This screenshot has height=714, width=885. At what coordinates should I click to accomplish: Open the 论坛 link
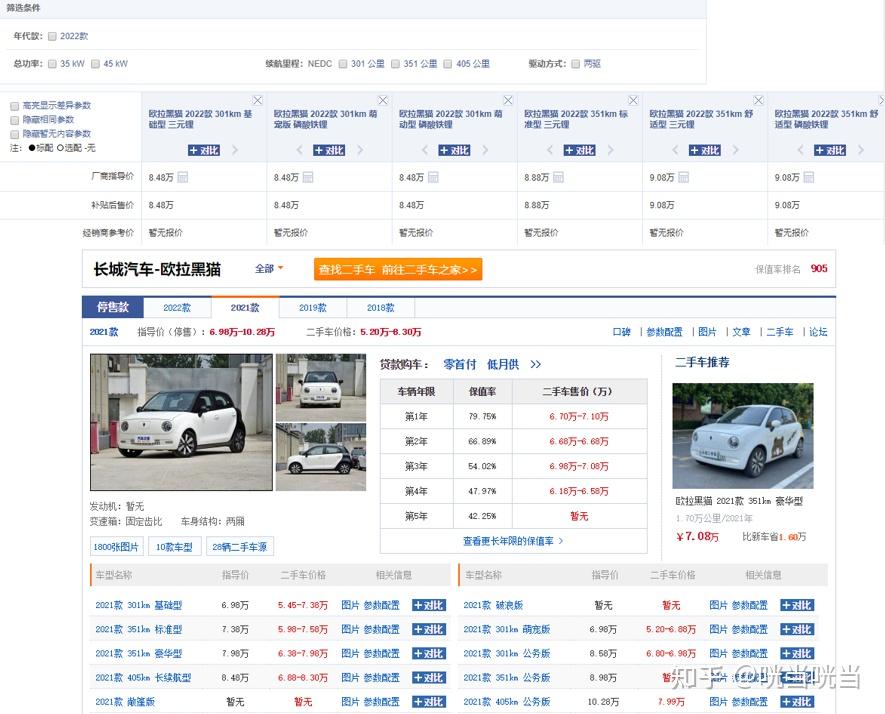tap(818, 332)
